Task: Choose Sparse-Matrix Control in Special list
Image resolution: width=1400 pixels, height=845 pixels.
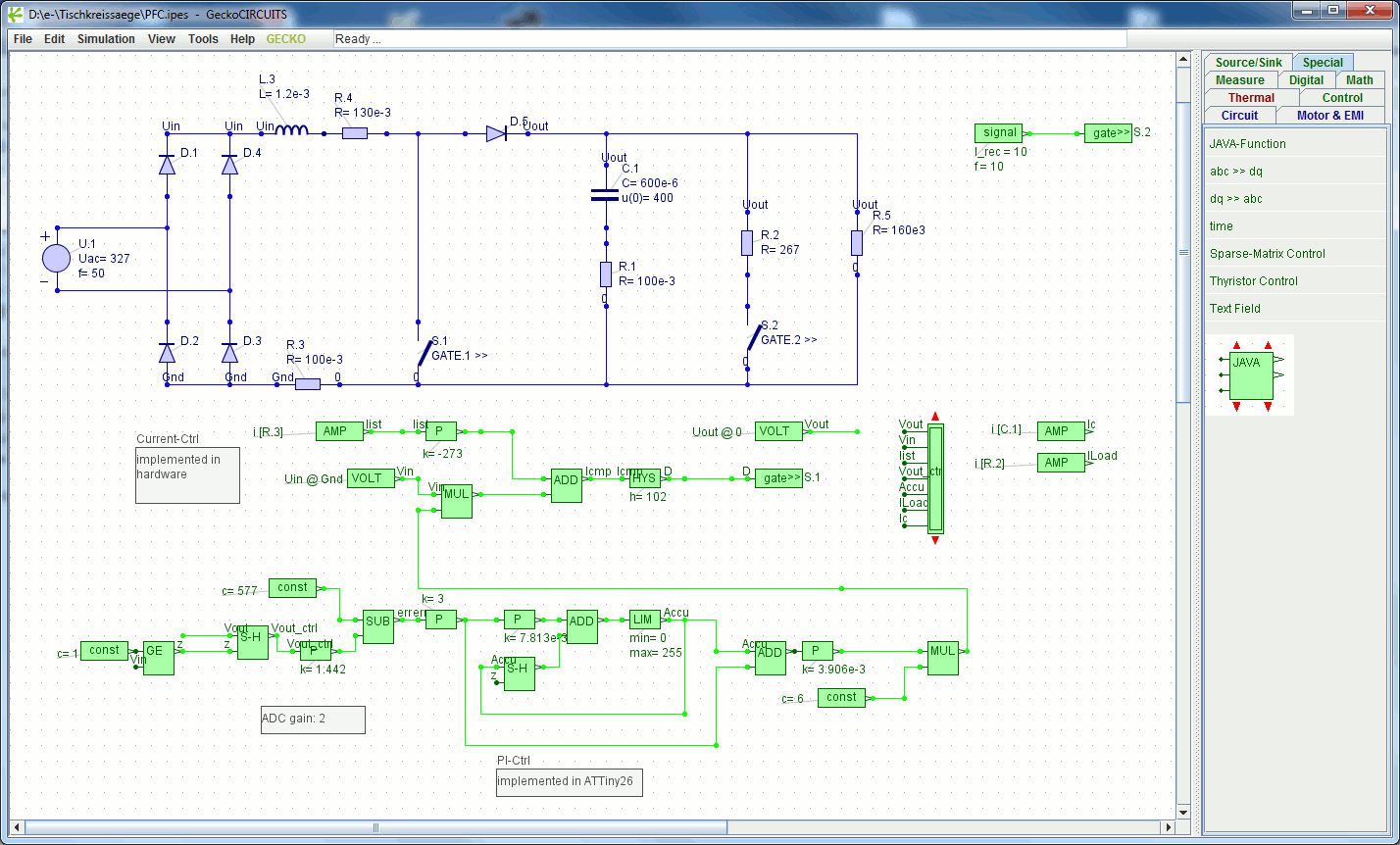Action: pyautogui.click(x=1267, y=254)
